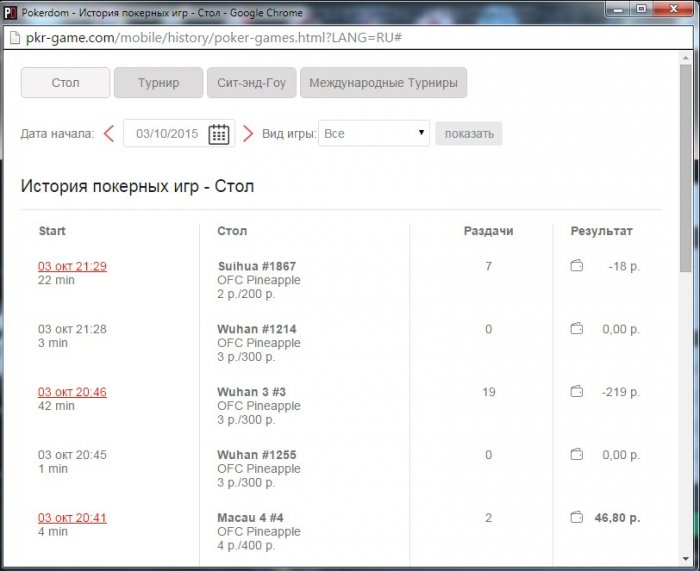700x571 pixels.
Task: Click wallet icon in Macau 4 #4 row
Action: (576, 517)
